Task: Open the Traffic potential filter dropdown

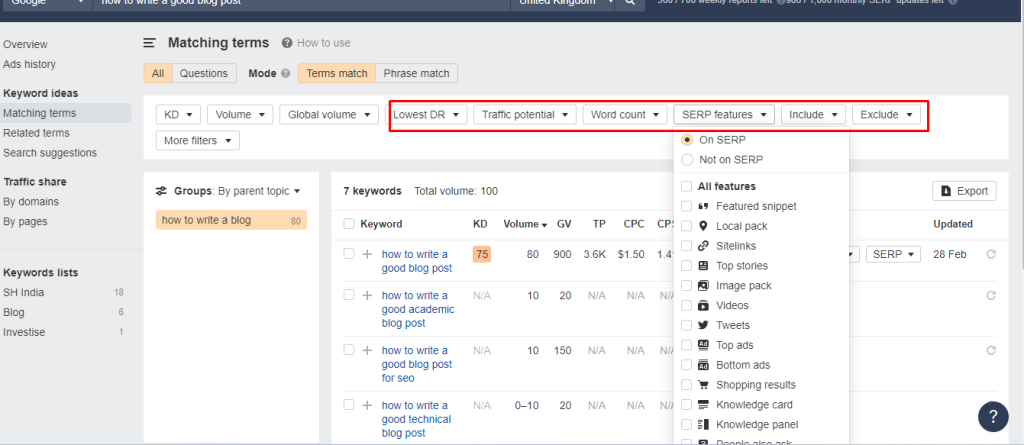Action: (x=525, y=114)
